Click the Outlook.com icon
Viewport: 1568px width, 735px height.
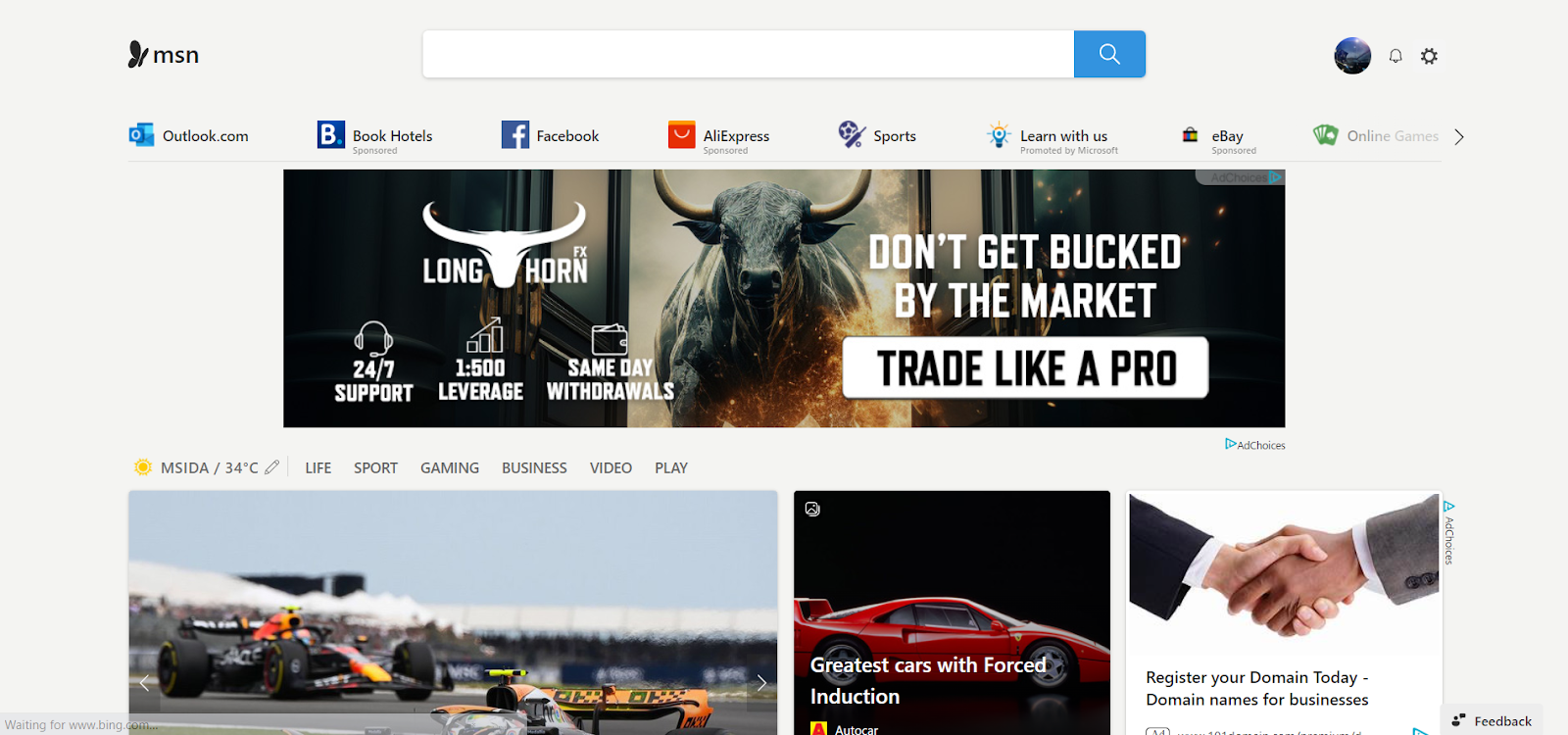pyautogui.click(x=141, y=135)
